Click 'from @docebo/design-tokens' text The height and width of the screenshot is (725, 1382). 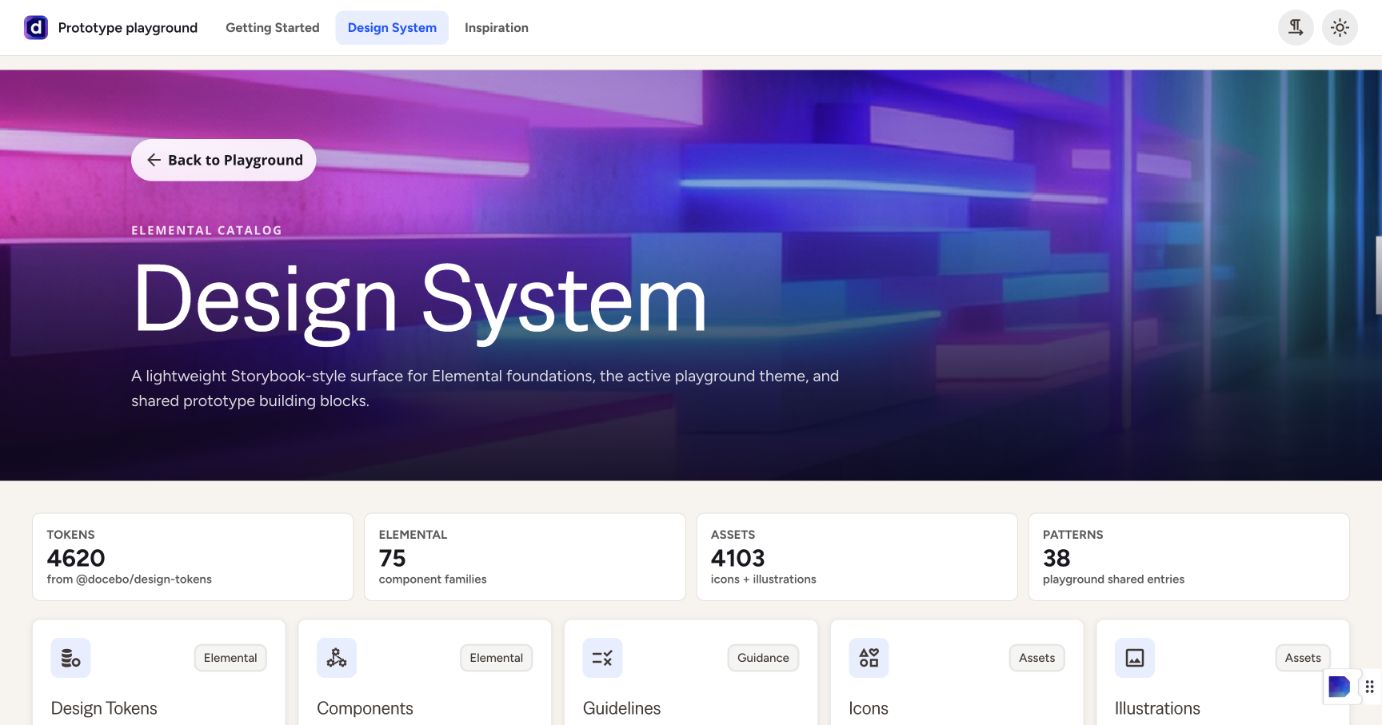pos(129,579)
